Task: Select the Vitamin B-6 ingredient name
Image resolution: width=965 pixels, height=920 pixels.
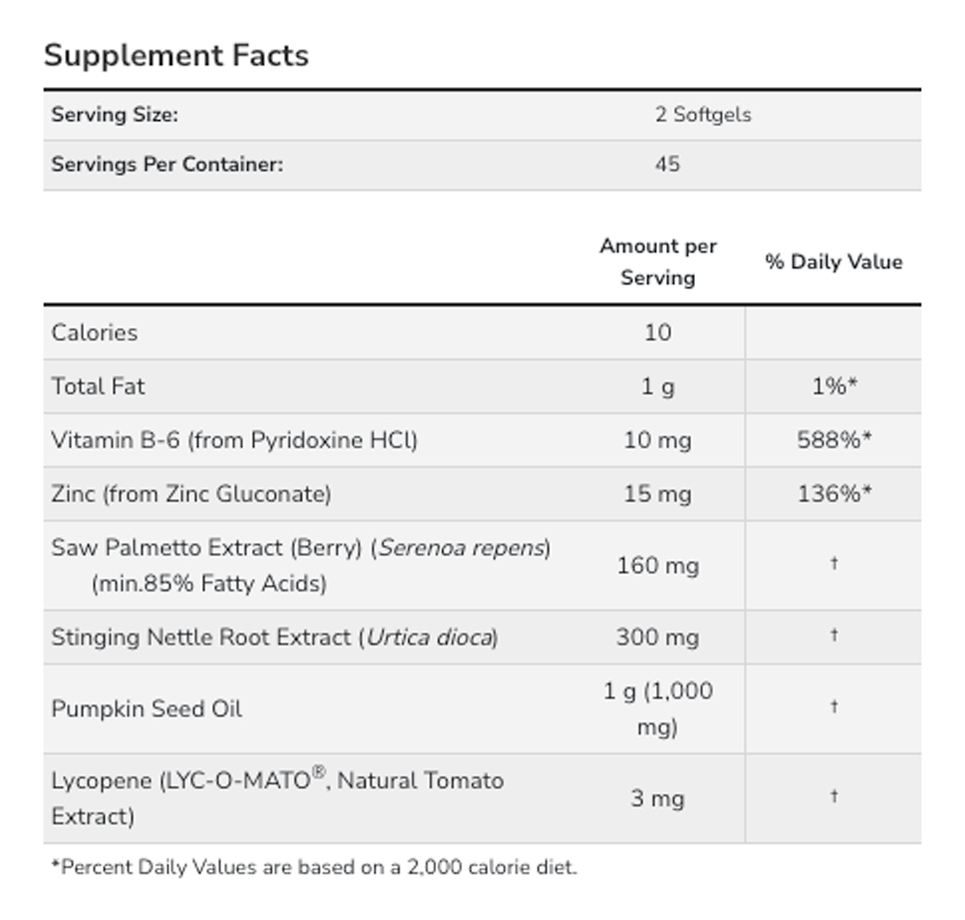Action: [234, 440]
